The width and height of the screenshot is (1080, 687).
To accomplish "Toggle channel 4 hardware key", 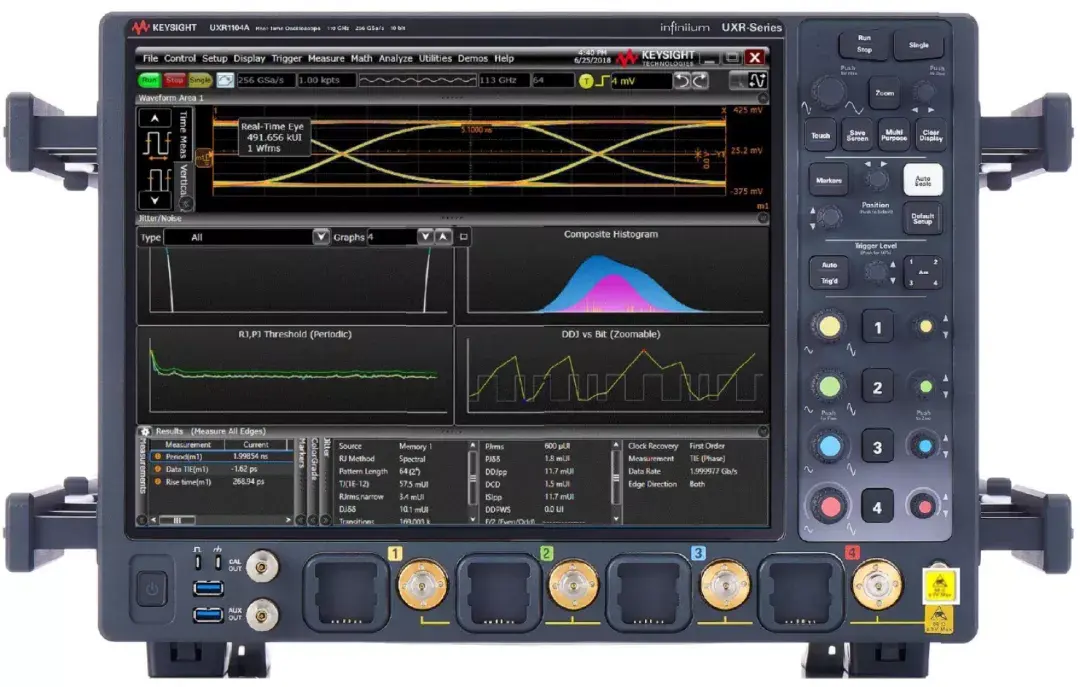I will tap(878, 508).
